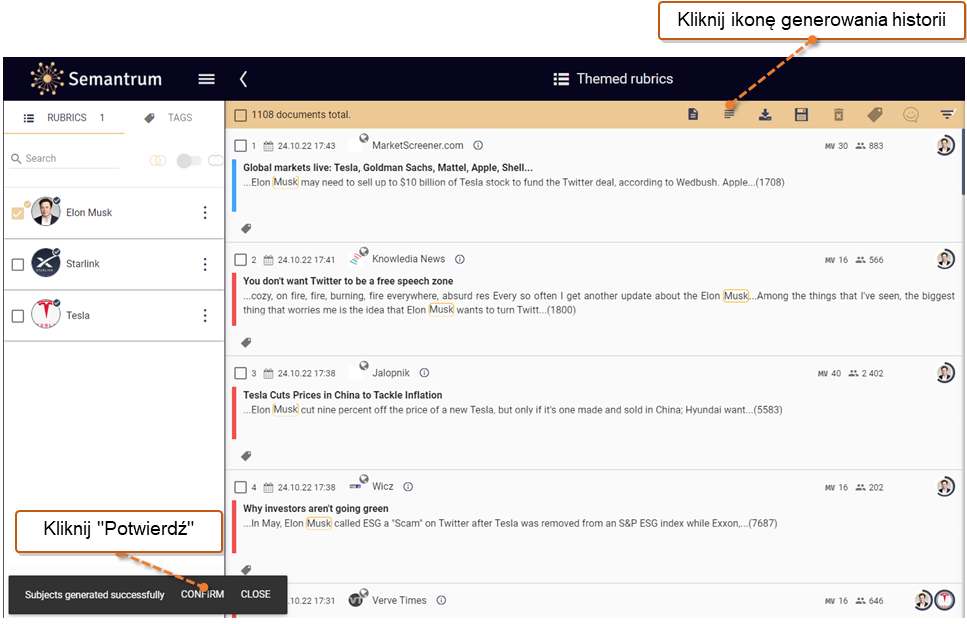Switch to the TAGS tab
The height and width of the screenshot is (624, 967).
(x=168, y=118)
